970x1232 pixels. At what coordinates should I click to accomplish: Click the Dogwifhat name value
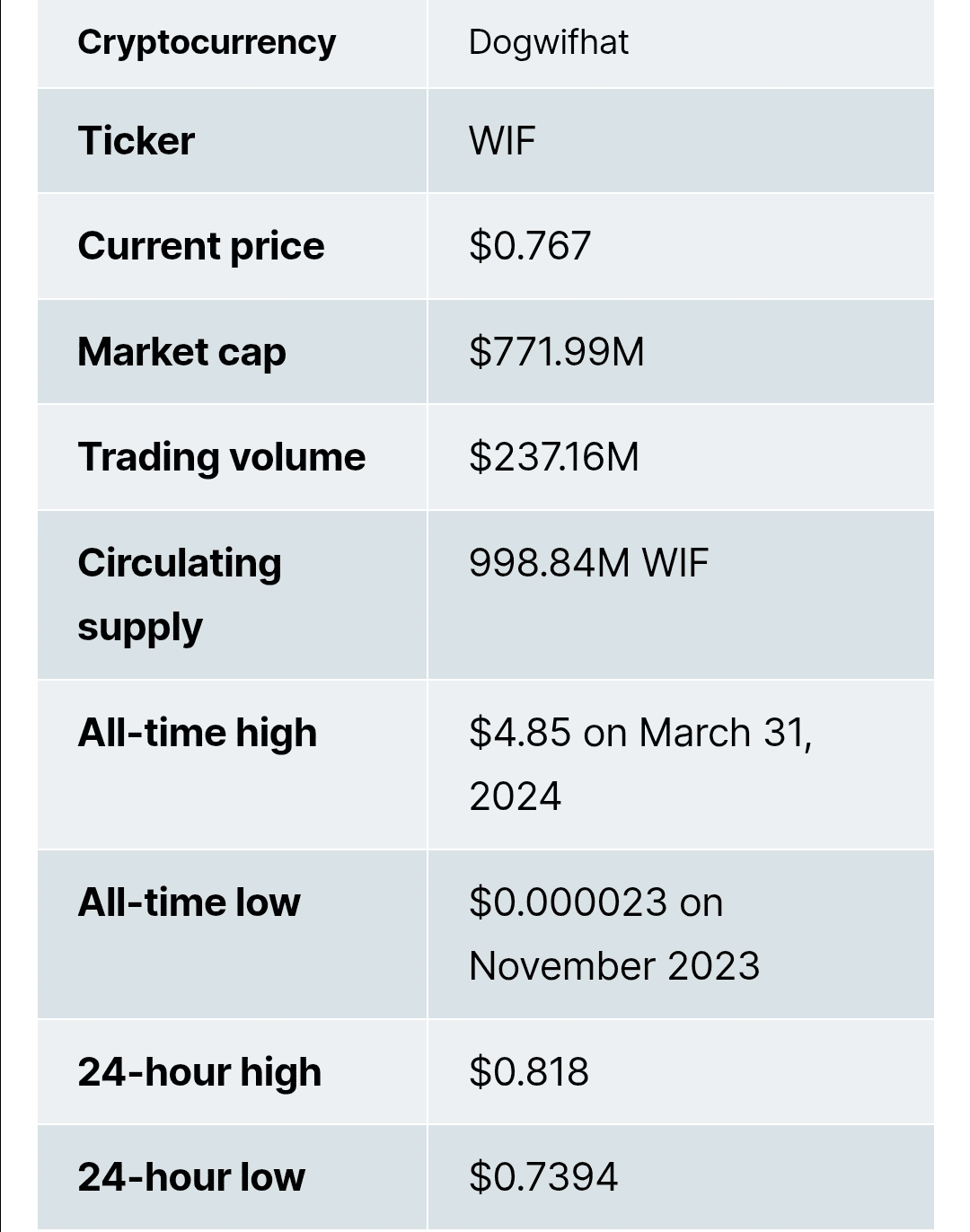click(x=548, y=42)
